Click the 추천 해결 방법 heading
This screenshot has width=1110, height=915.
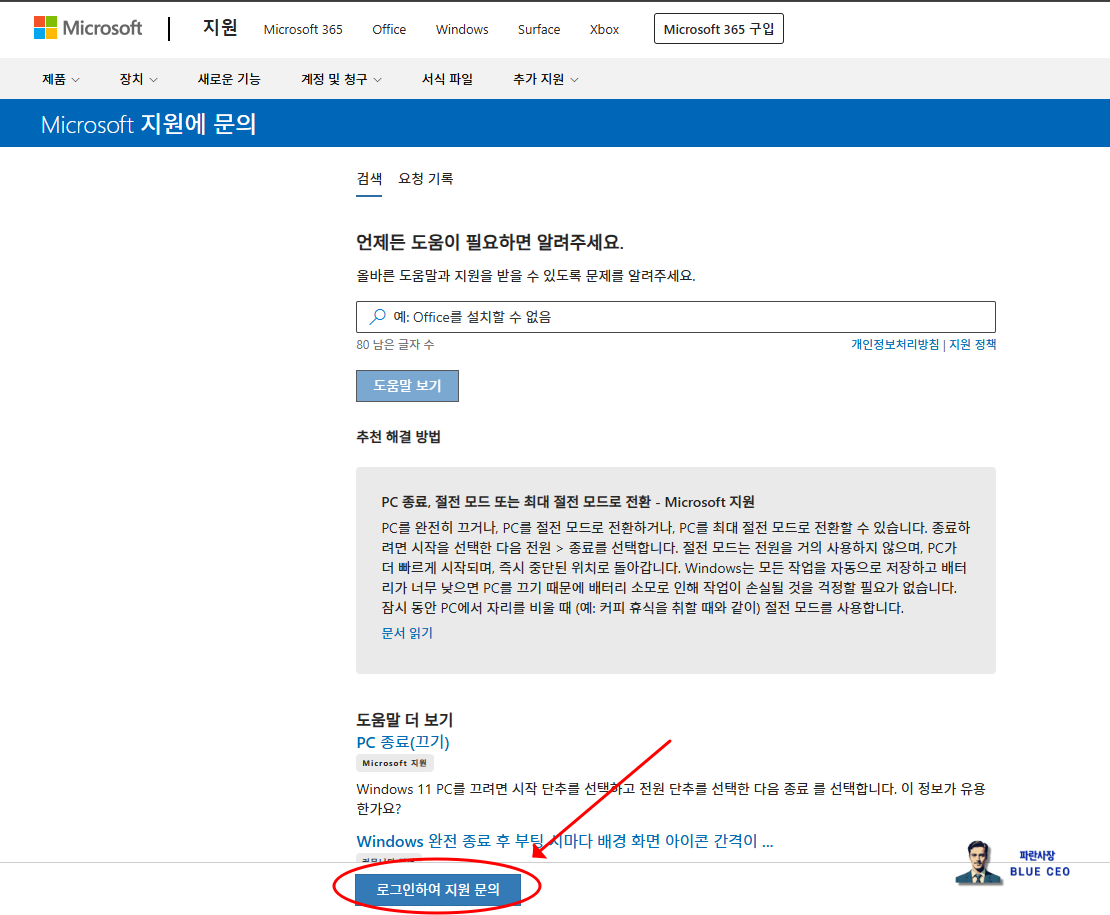[x=399, y=437]
